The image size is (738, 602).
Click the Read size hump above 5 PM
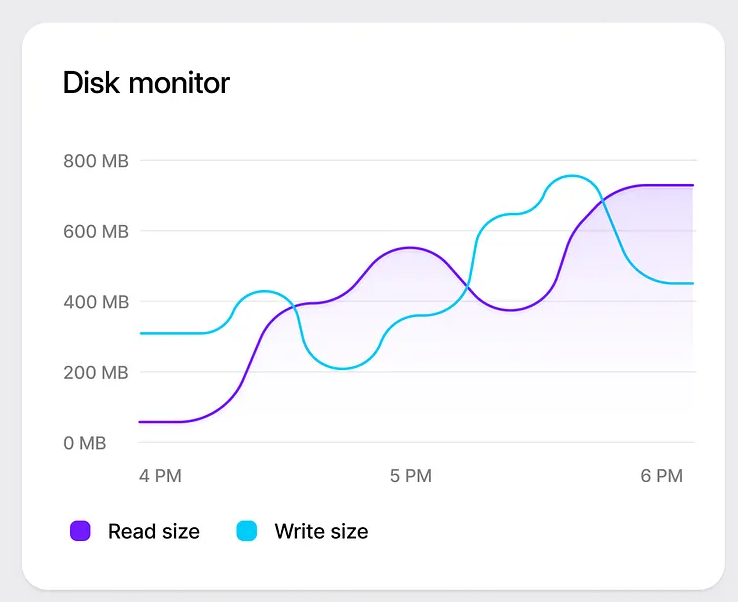[410, 247]
